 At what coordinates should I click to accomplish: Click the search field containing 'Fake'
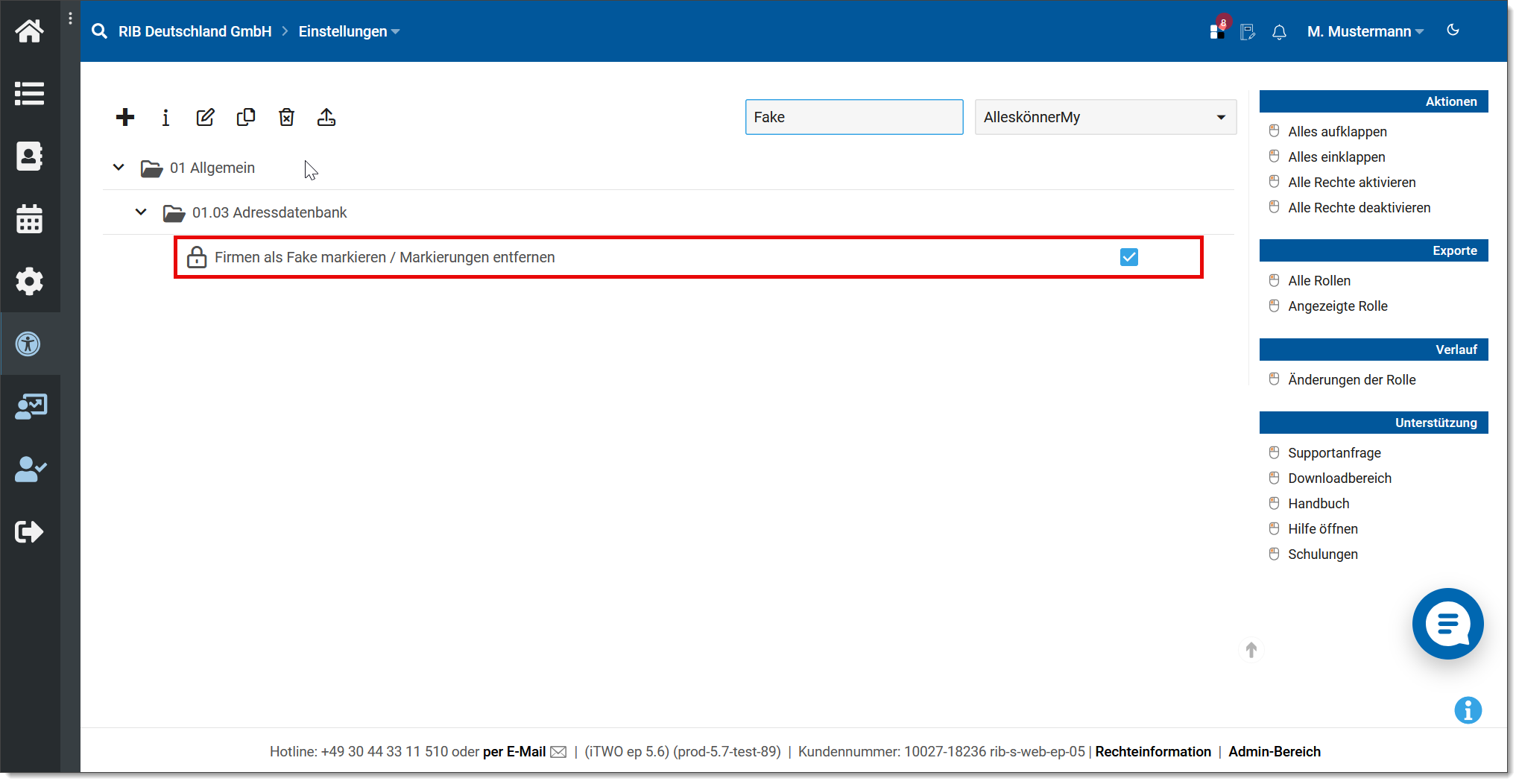(x=853, y=117)
